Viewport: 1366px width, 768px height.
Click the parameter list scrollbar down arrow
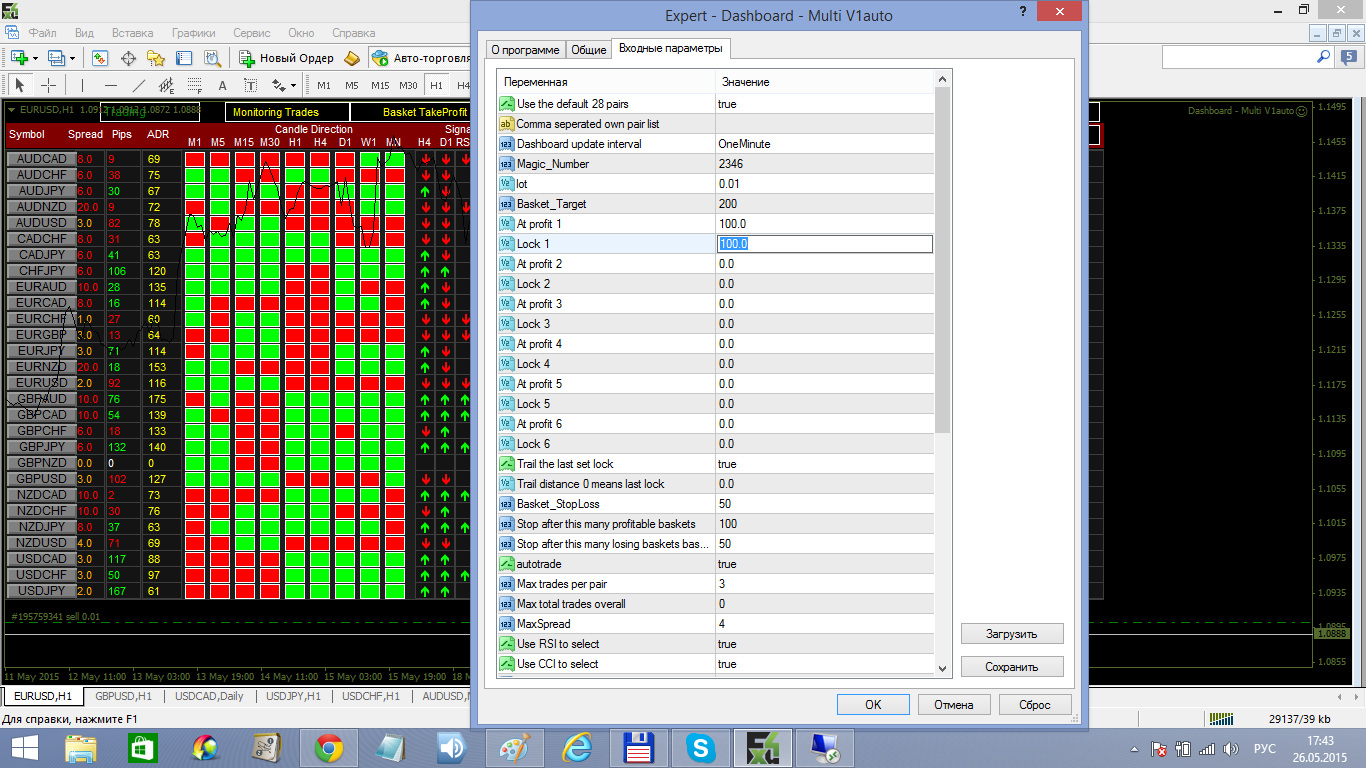click(943, 668)
